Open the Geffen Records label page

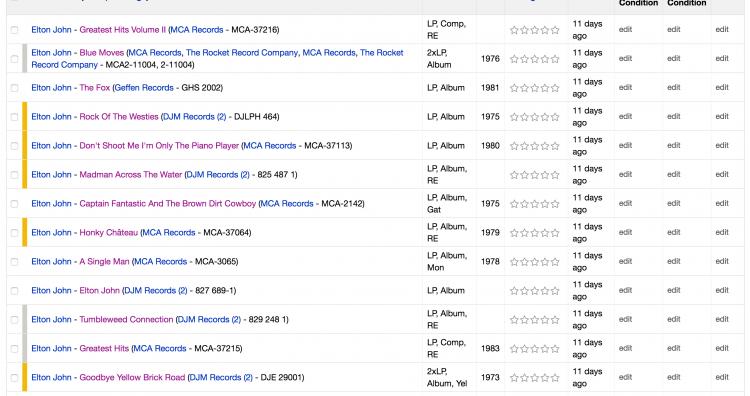144,88
